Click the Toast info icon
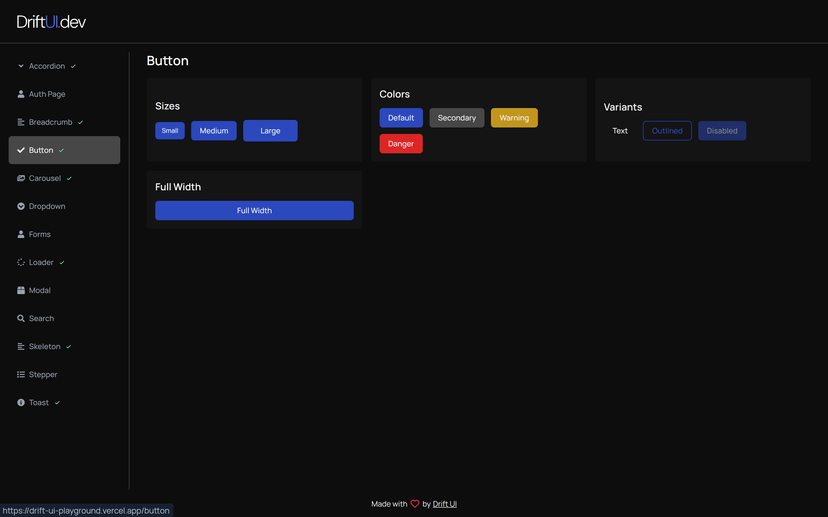The height and width of the screenshot is (517, 828). (x=21, y=402)
